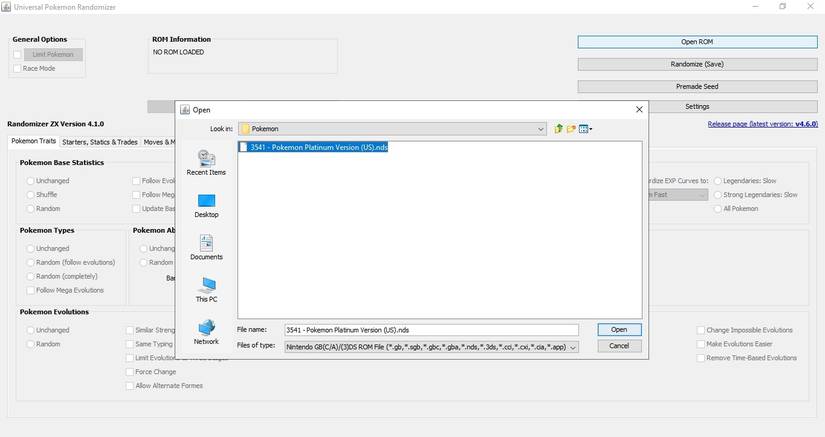Select This PC in places bar
The width and height of the screenshot is (825, 437).
pyautogui.click(x=206, y=290)
